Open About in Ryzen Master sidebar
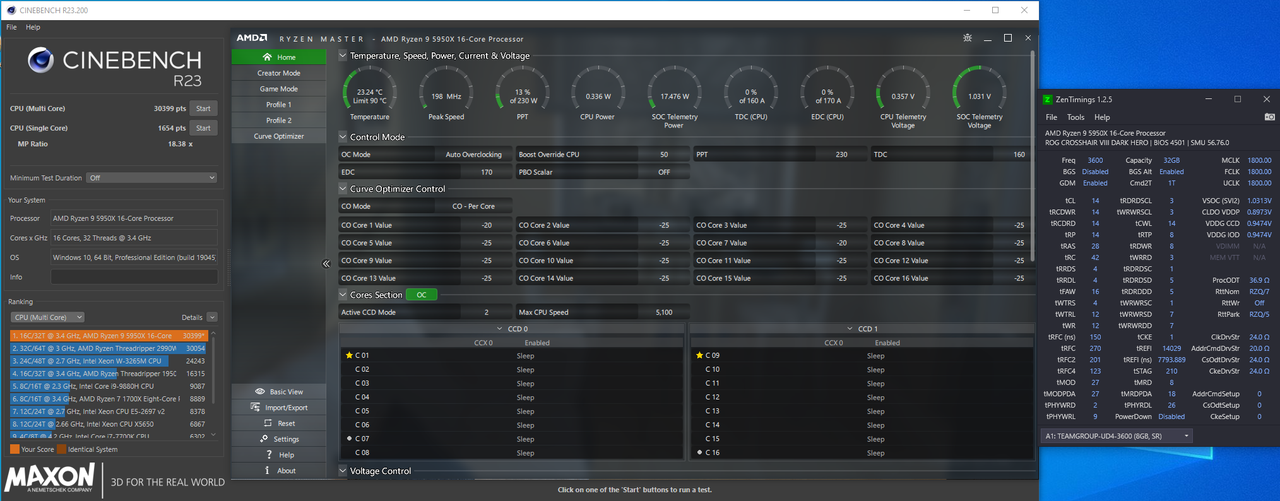Viewport: 1280px width, 501px height. 278,470
